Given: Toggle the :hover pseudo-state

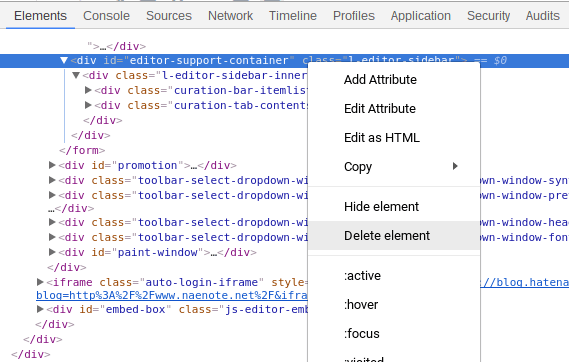Looking at the screenshot, I should 394,304.
